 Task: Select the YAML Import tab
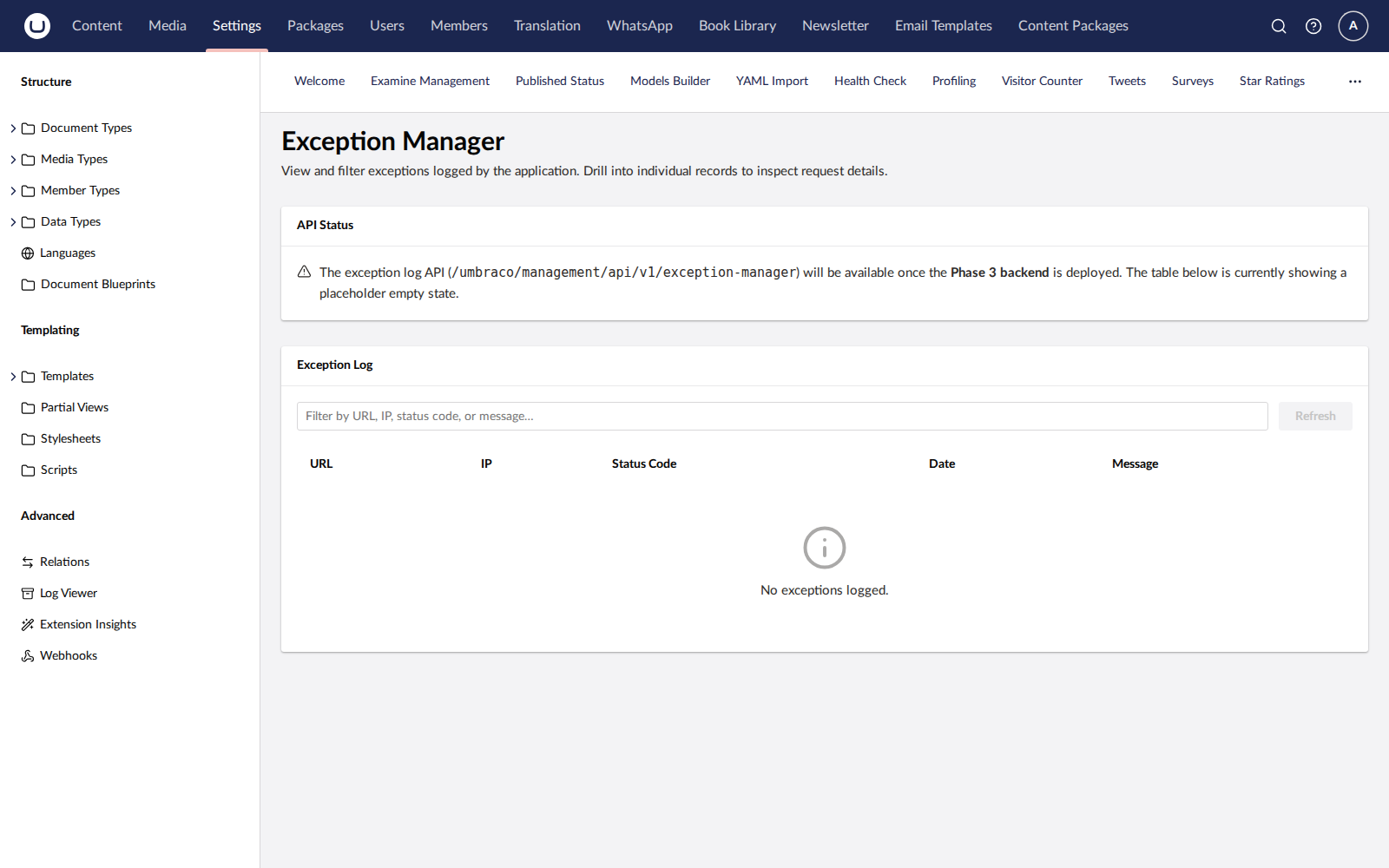(x=772, y=82)
